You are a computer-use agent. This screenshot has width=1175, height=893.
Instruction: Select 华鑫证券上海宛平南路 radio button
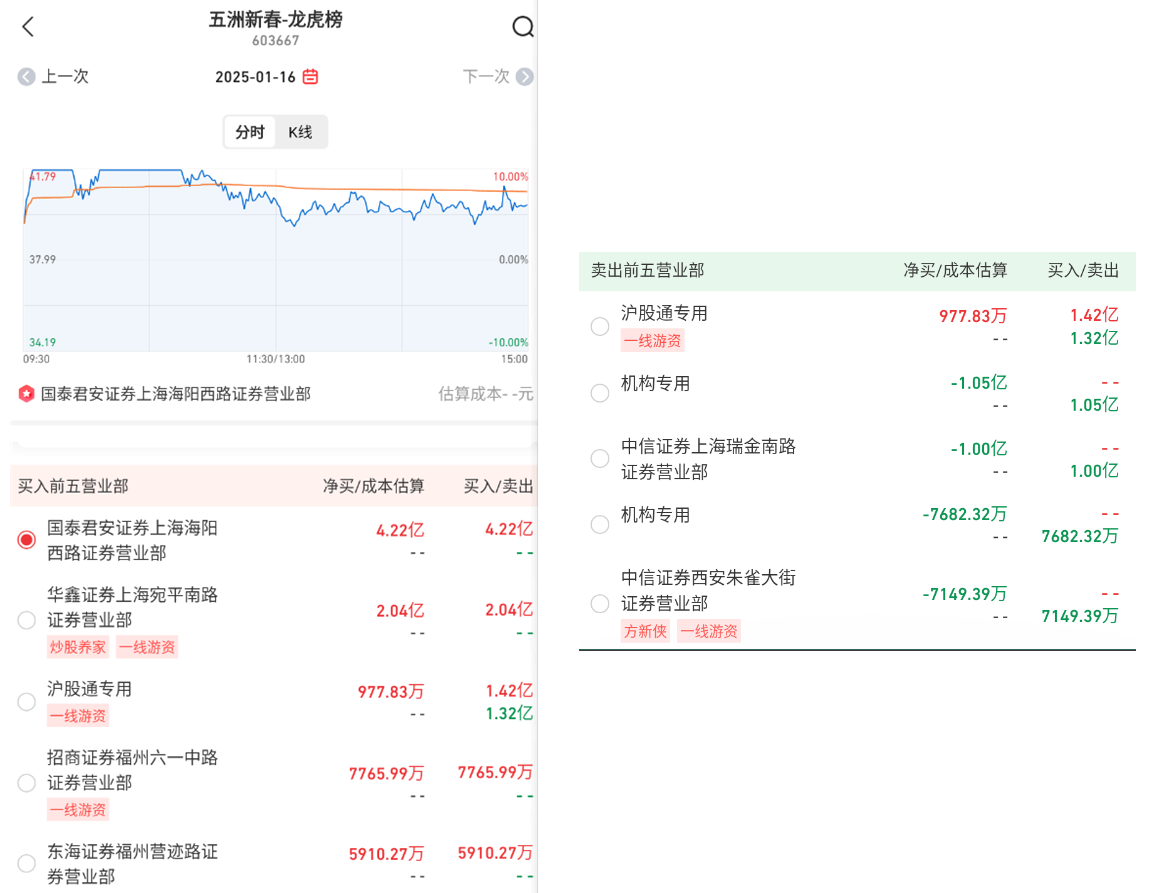click(x=27, y=620)
